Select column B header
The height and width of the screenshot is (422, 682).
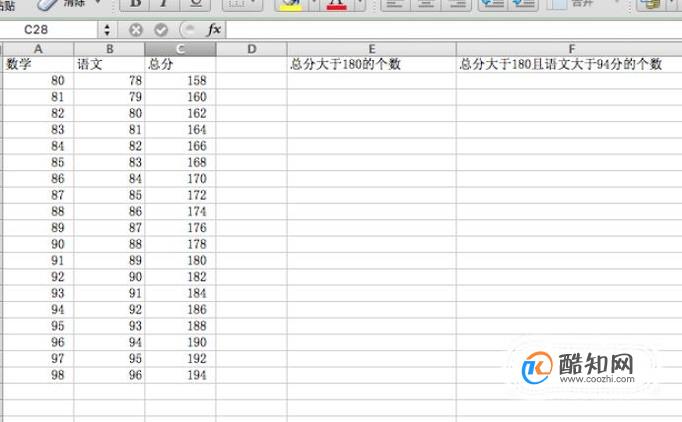click(110, 49)
